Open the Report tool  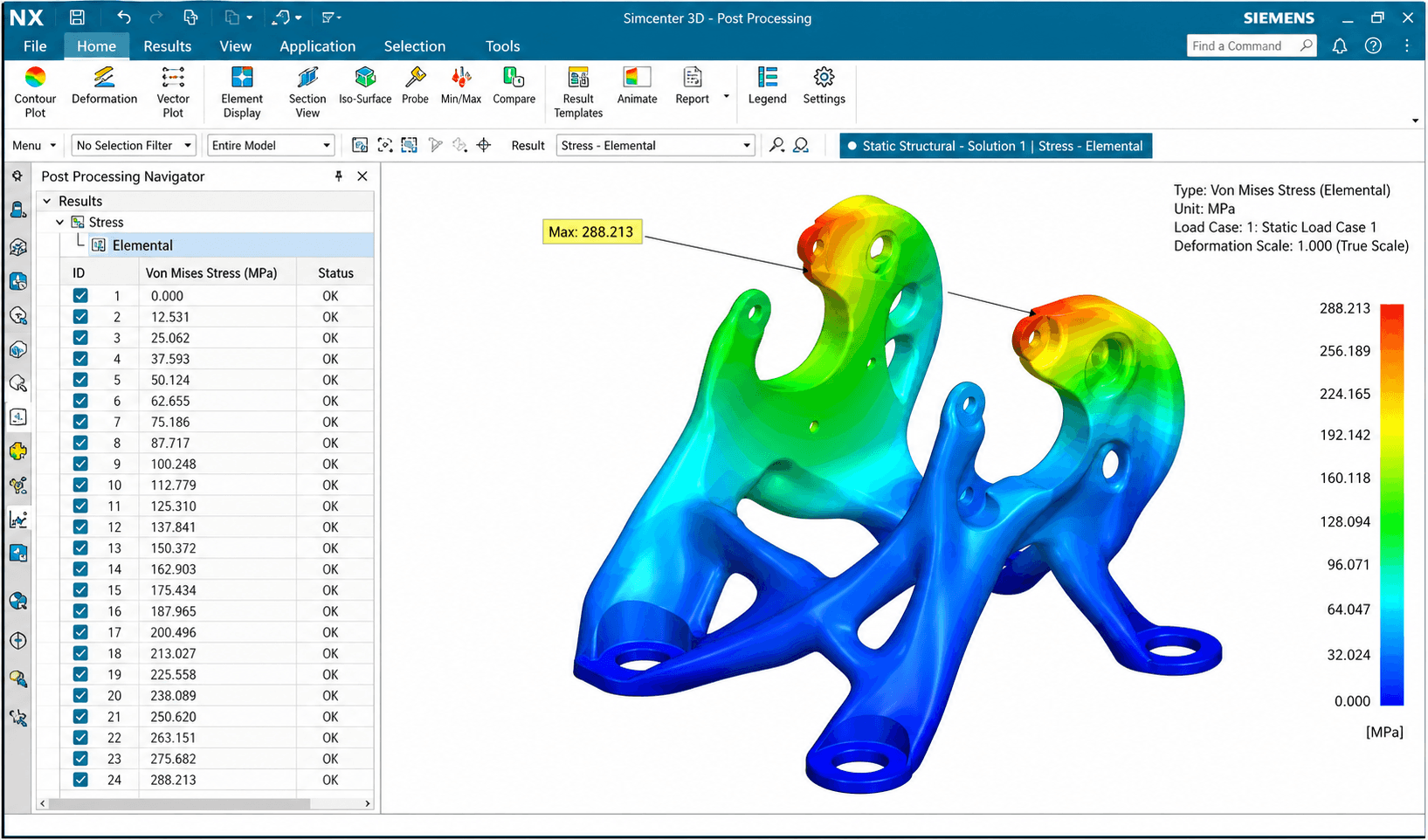click(x=692, y=86)
